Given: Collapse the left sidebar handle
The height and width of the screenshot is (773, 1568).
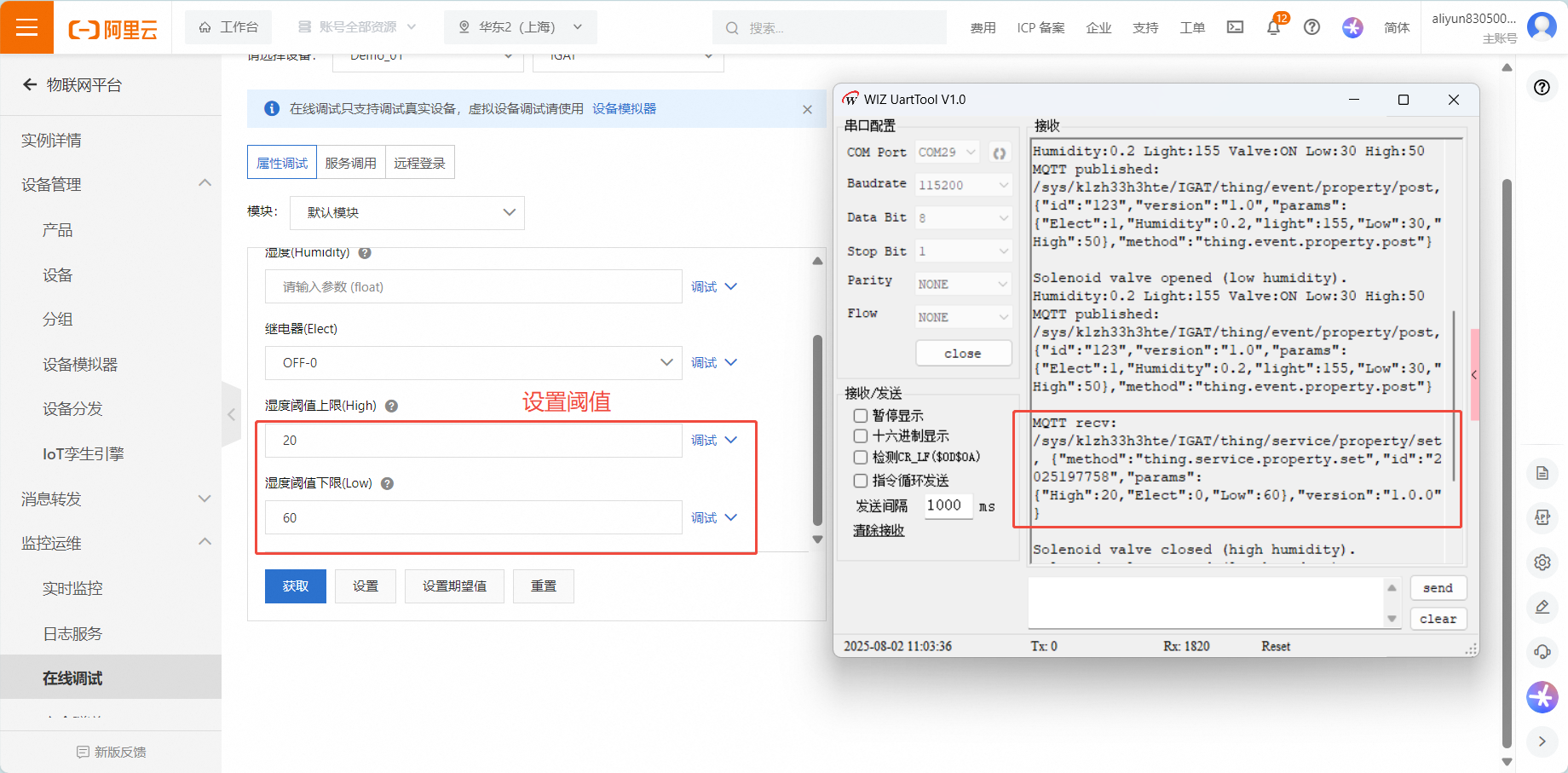Looking at the screenshot, I should tap(231, 415).
